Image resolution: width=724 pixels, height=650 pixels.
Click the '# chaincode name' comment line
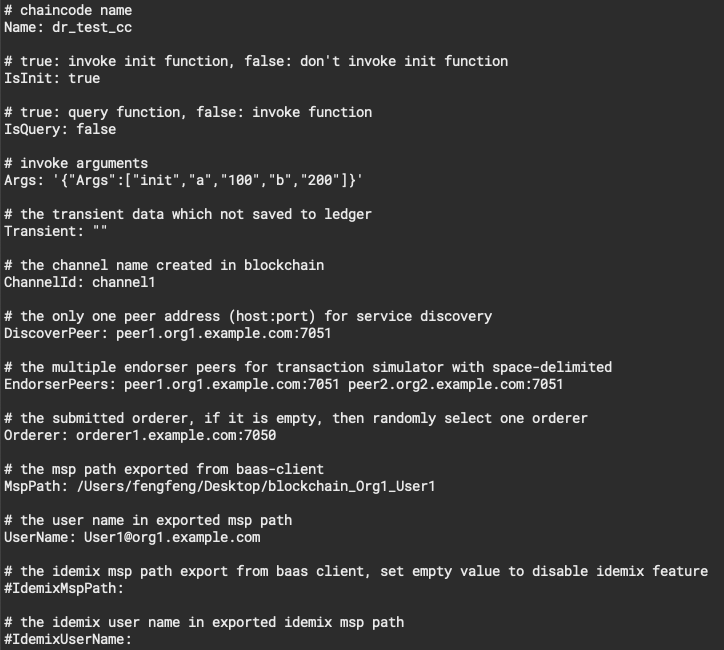(x=68, y=10)
